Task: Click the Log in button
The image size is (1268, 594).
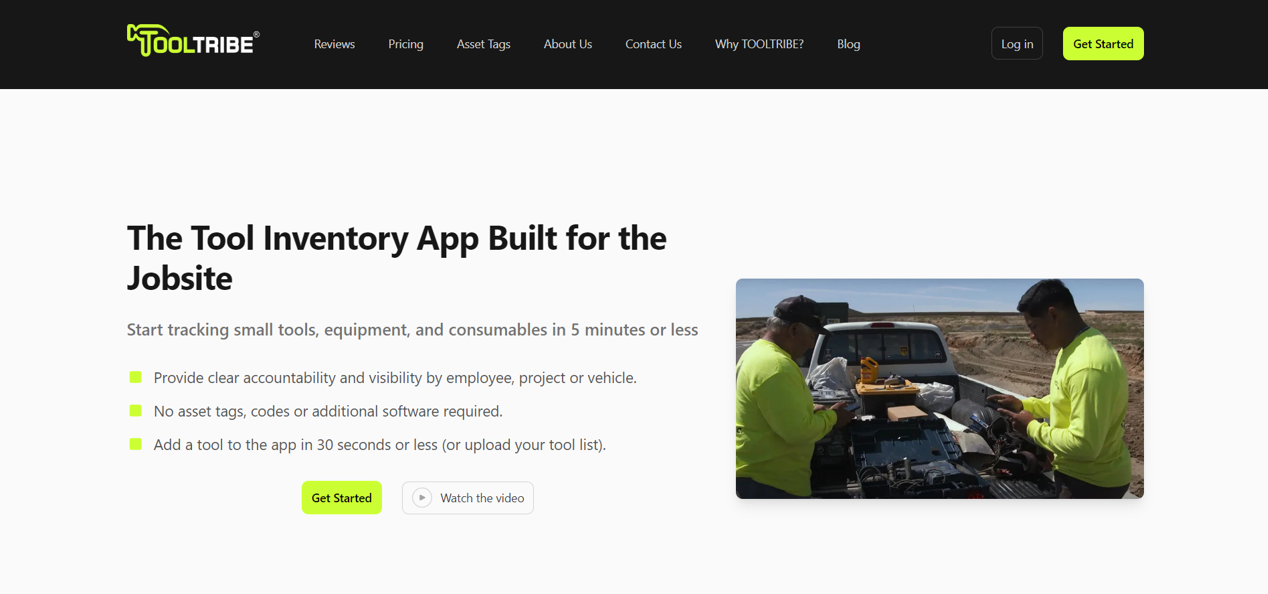Action: pyautogui.click(x=1017, y=44)
